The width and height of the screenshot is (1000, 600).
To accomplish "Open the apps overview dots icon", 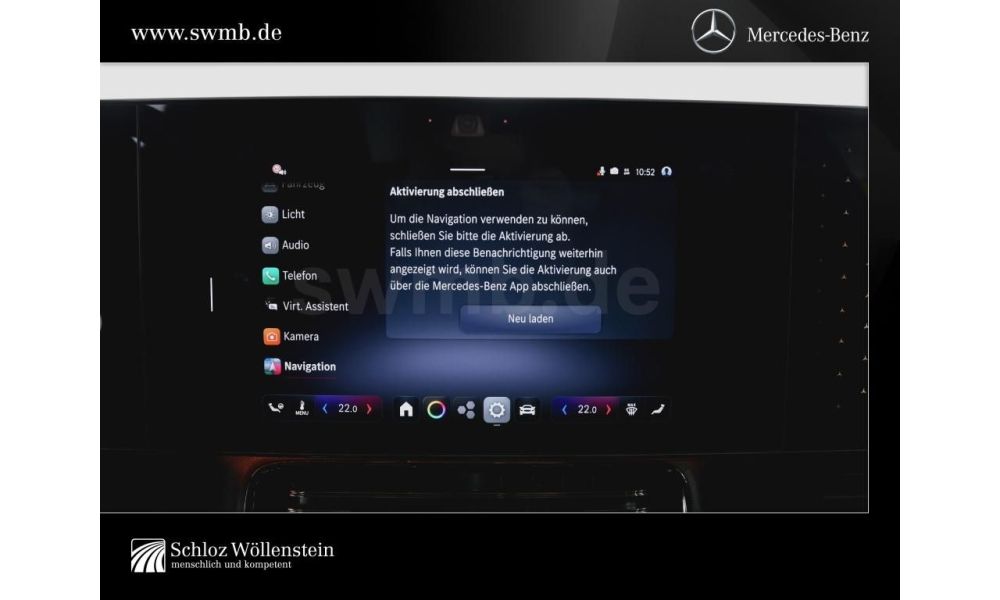I will pyautogui.click(x=466, y=409).
